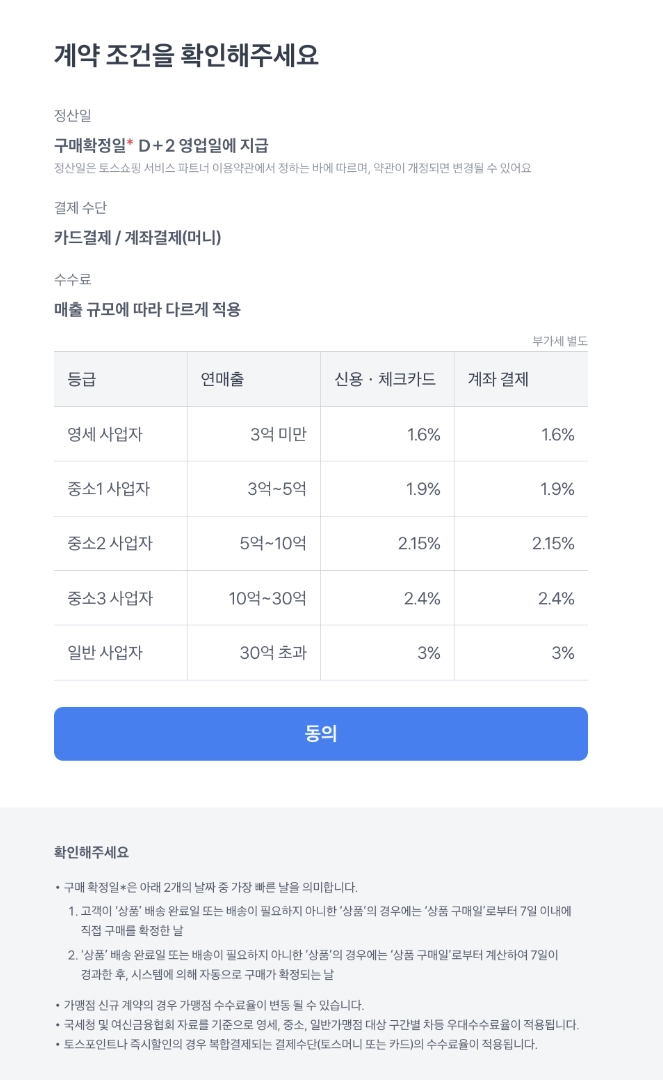
Task: Click the 신용・체크카드 column header
Action: pos(385,379)
